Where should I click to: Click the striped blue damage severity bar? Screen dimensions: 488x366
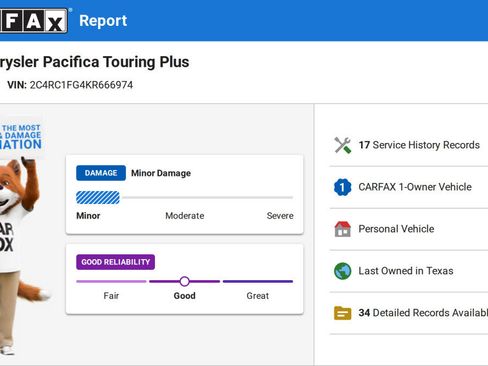pos(98,198)
